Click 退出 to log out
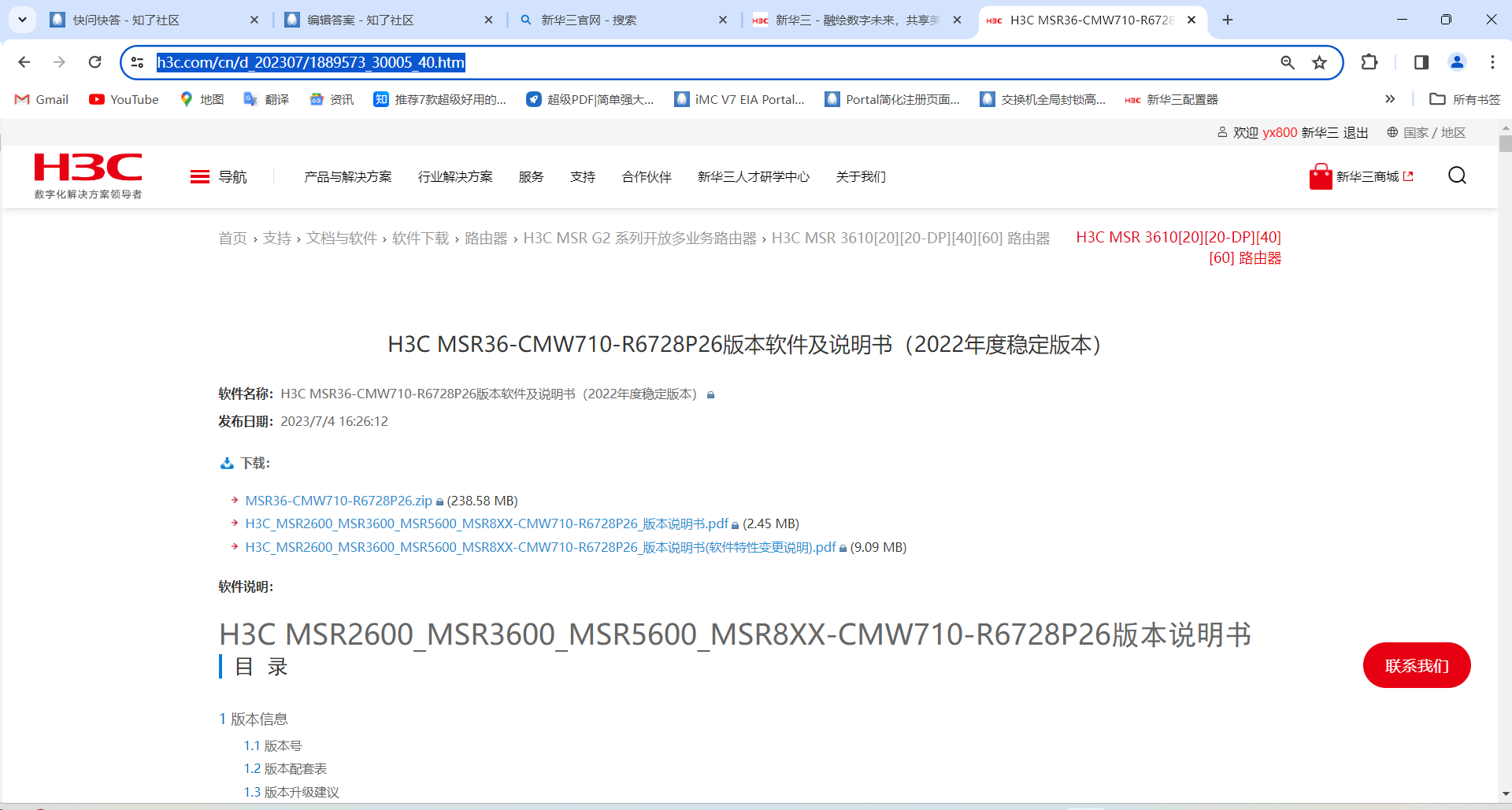This screenshot has height=810, width=1512. click(1355, 132)
